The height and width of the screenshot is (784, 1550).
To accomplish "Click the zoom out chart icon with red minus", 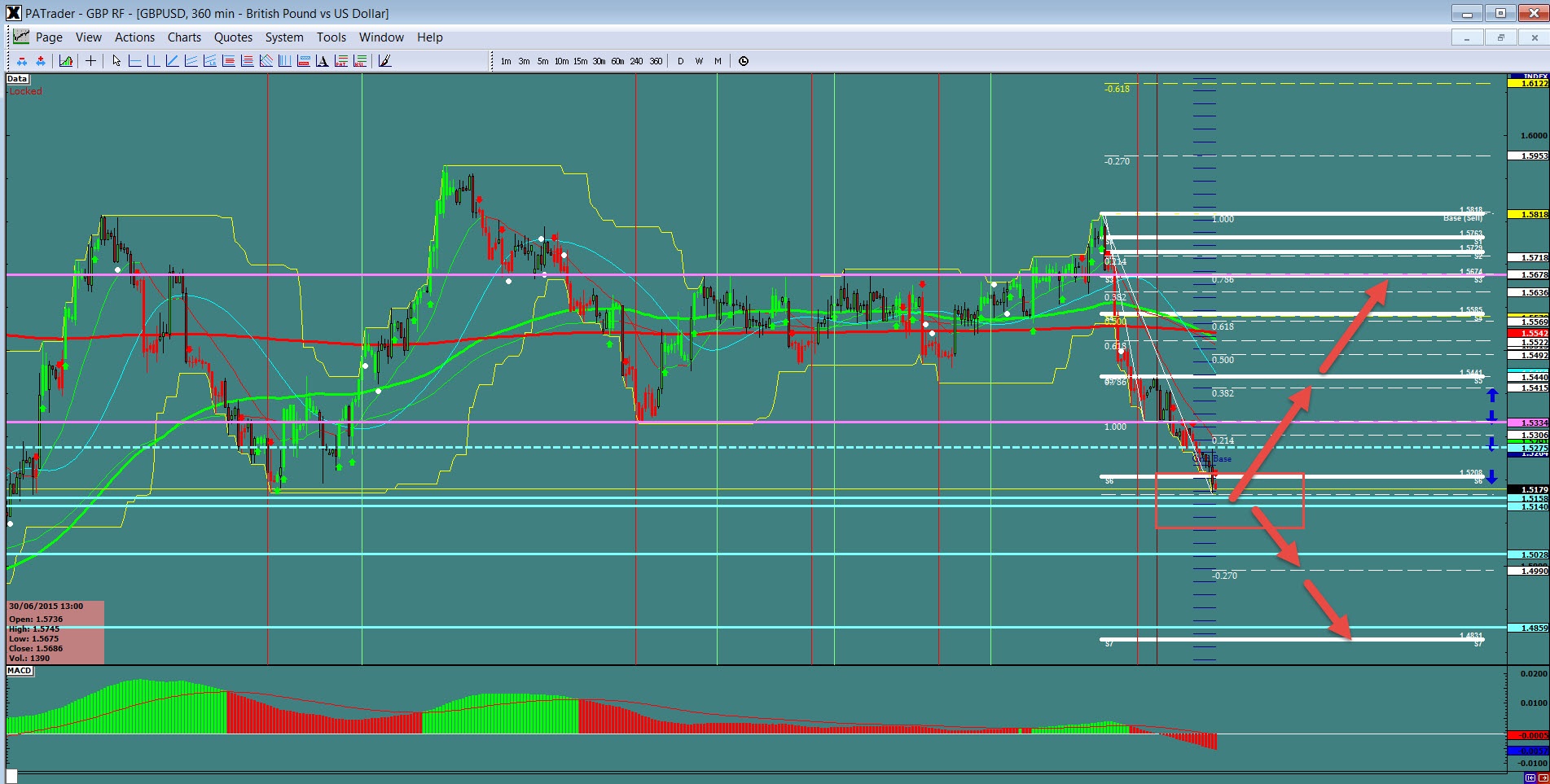I will tap(22, 61).
